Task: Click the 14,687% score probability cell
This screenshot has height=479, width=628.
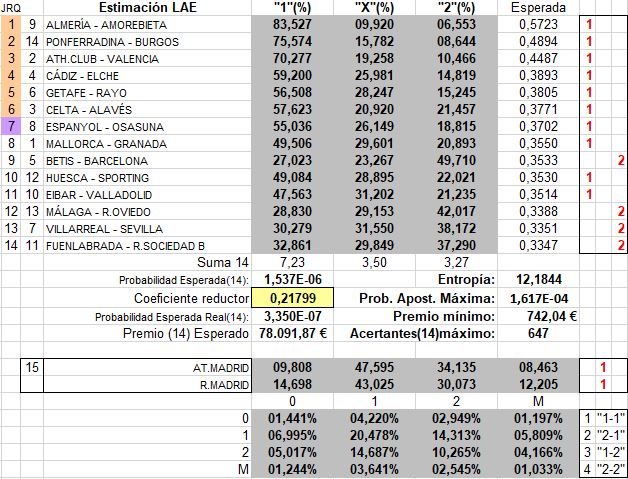Action: click(374, 452)
